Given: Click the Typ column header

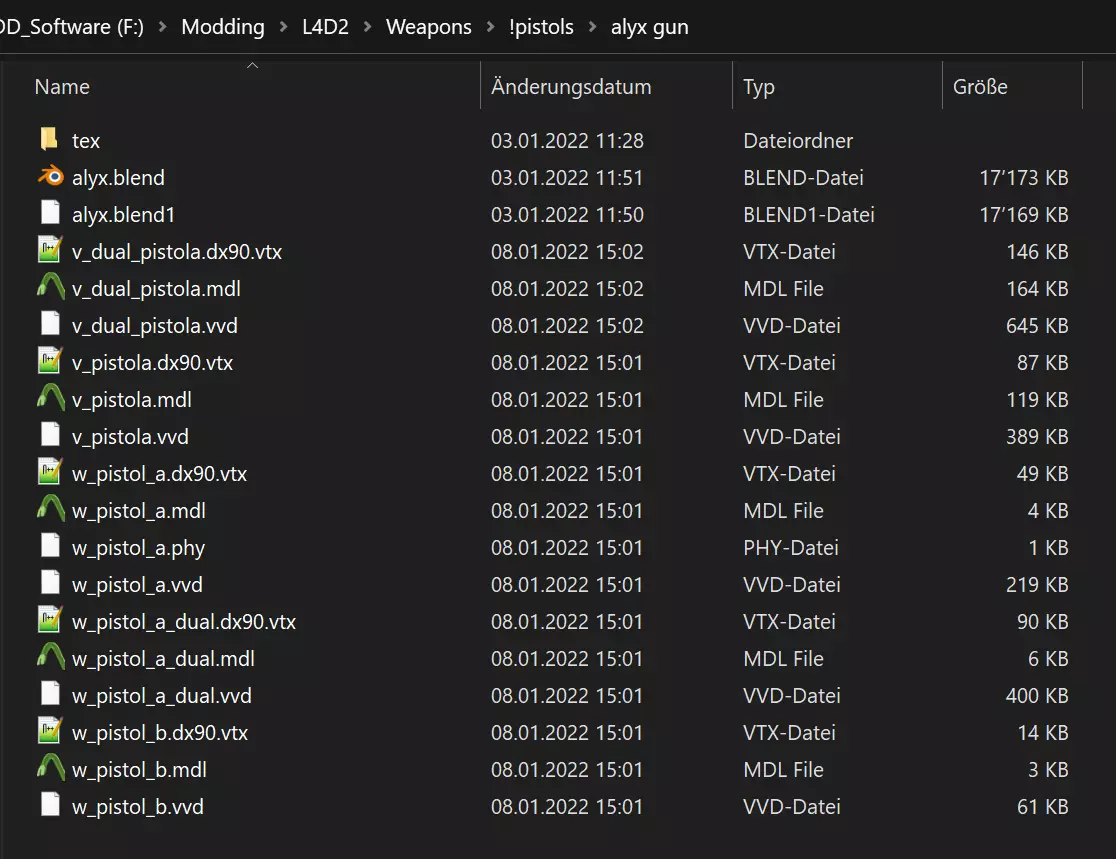Looking at the screenshot, I should point(759,87).
